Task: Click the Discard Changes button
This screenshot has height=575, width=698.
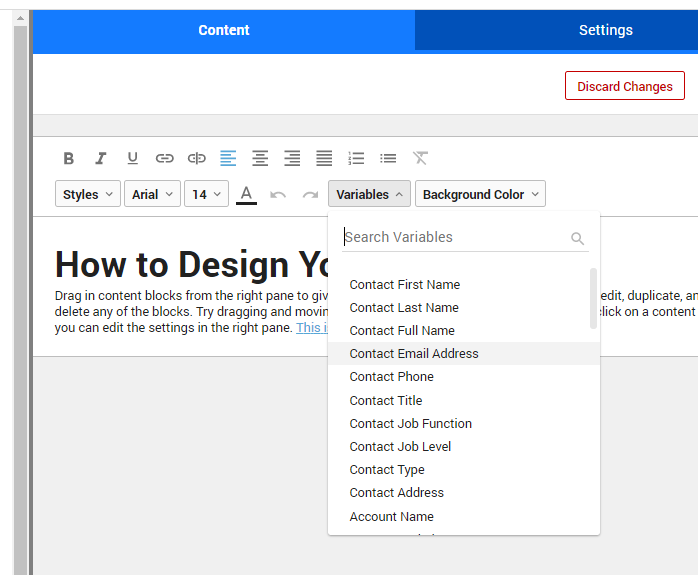Action: point(625,86)
